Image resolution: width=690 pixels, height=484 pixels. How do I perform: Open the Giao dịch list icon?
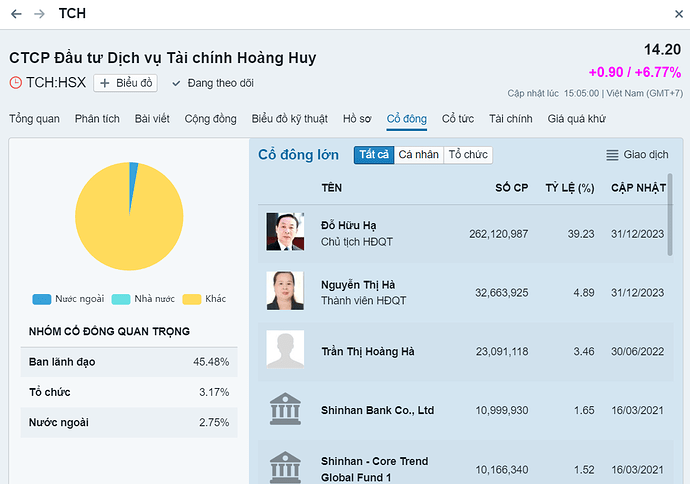(613, 155)
